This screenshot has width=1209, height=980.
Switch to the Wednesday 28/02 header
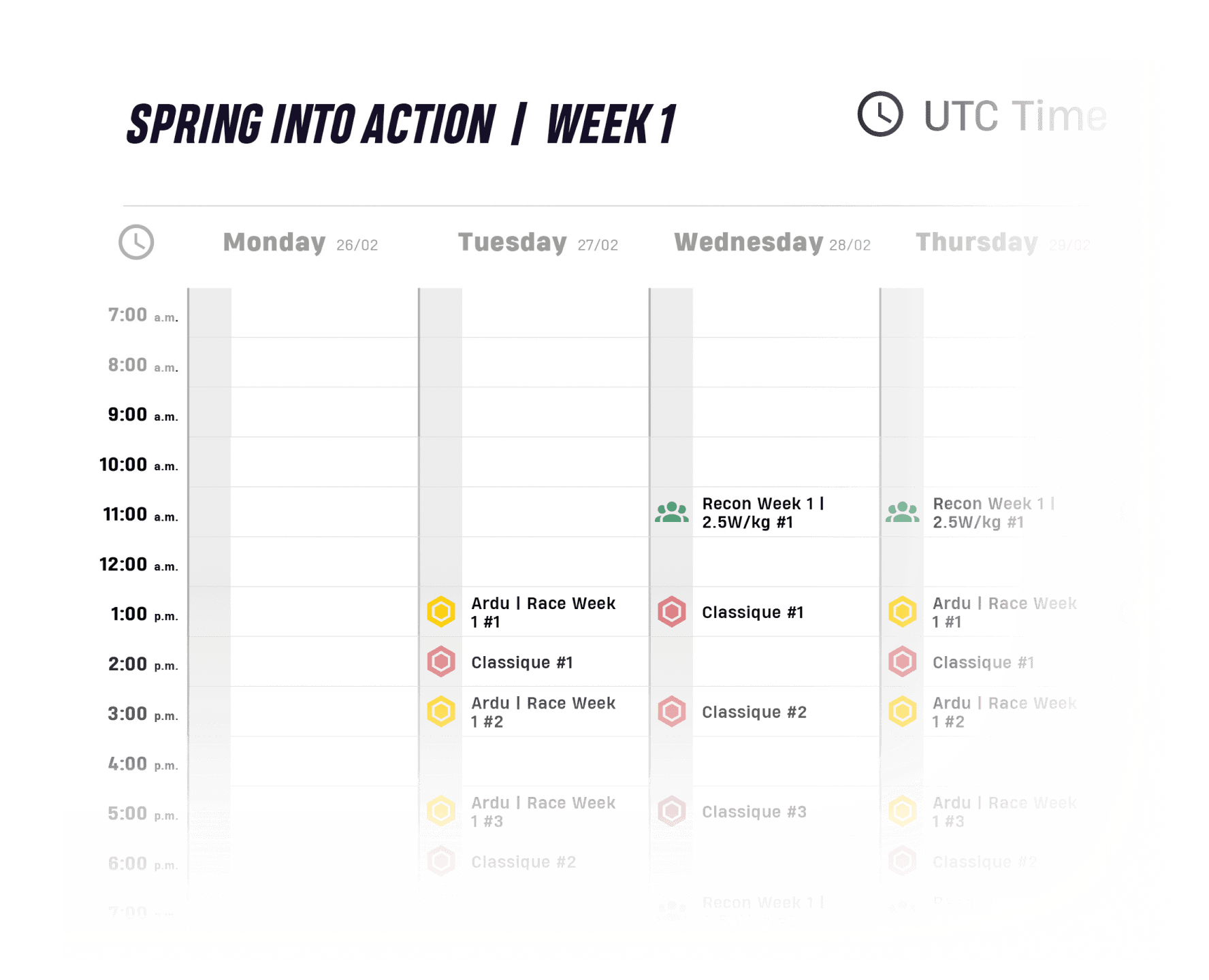point(772,243)
